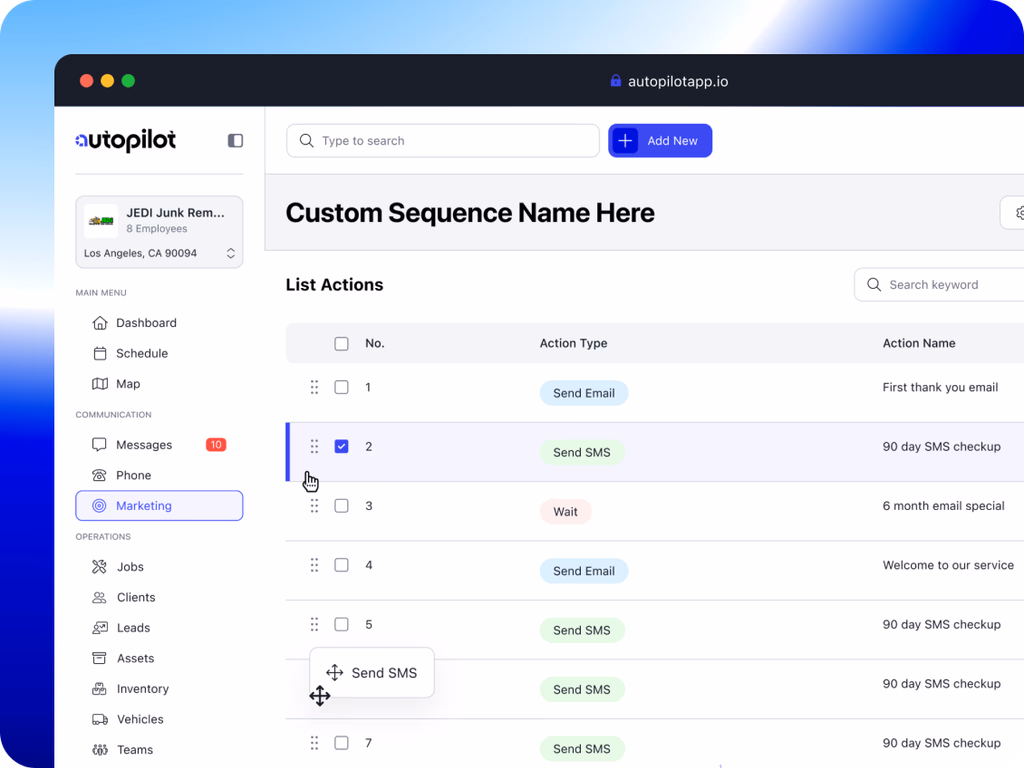This screenshot has width=1024, height=768.
Task: Click the Vehicles truck icon
Action: [x=100, y=719]
